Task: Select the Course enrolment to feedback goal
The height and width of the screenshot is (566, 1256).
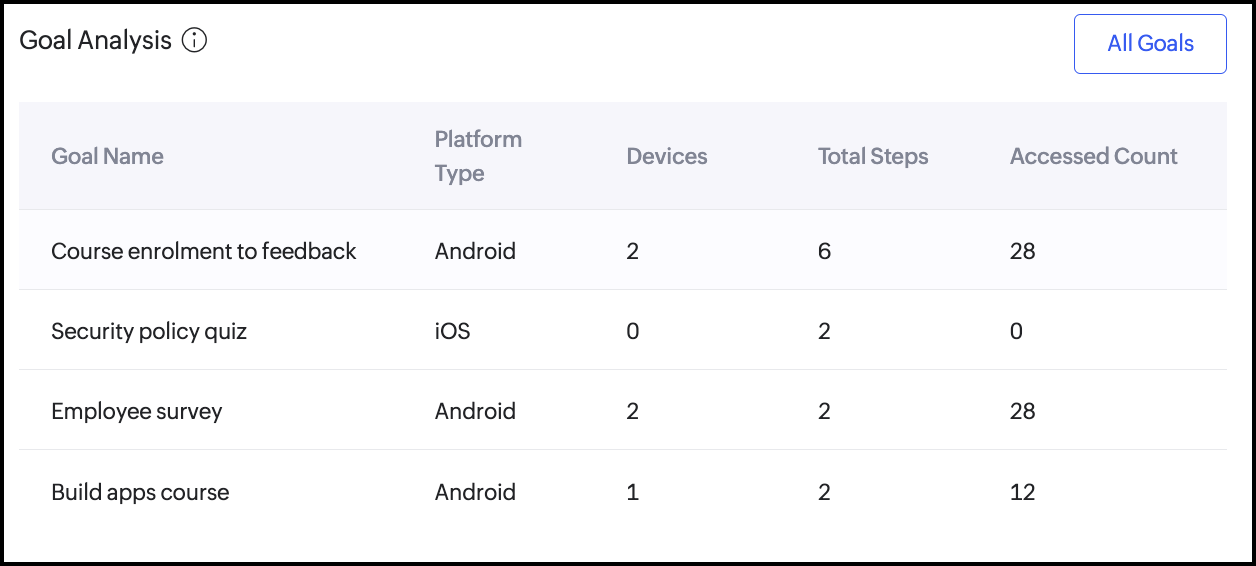Action: pos(203,251)
